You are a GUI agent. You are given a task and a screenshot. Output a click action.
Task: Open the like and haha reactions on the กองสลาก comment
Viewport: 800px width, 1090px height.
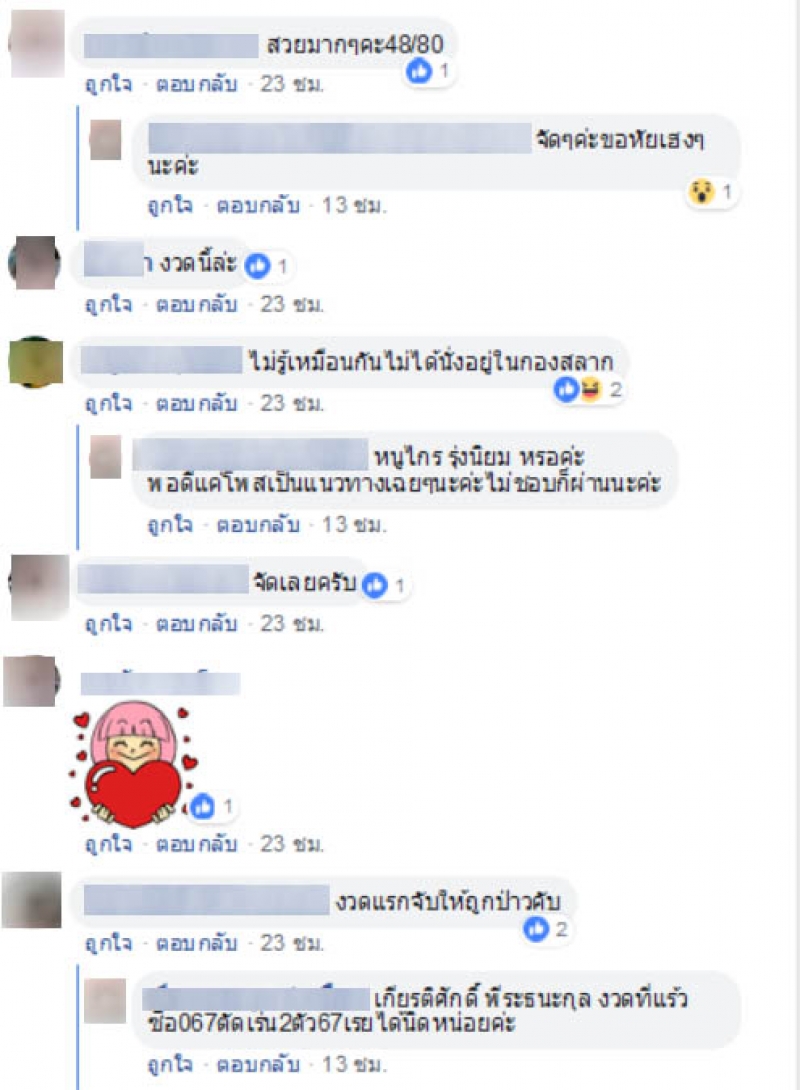588,389
